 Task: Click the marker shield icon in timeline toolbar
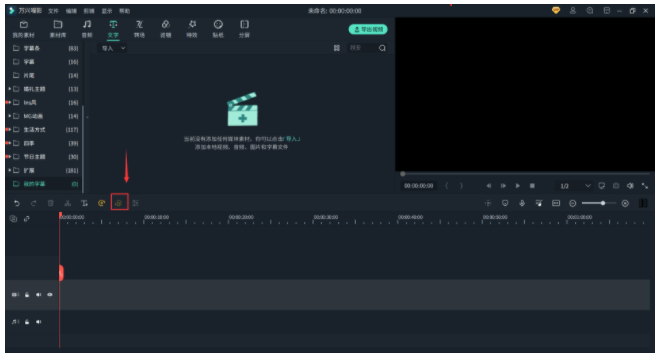(x=505, y=203)
